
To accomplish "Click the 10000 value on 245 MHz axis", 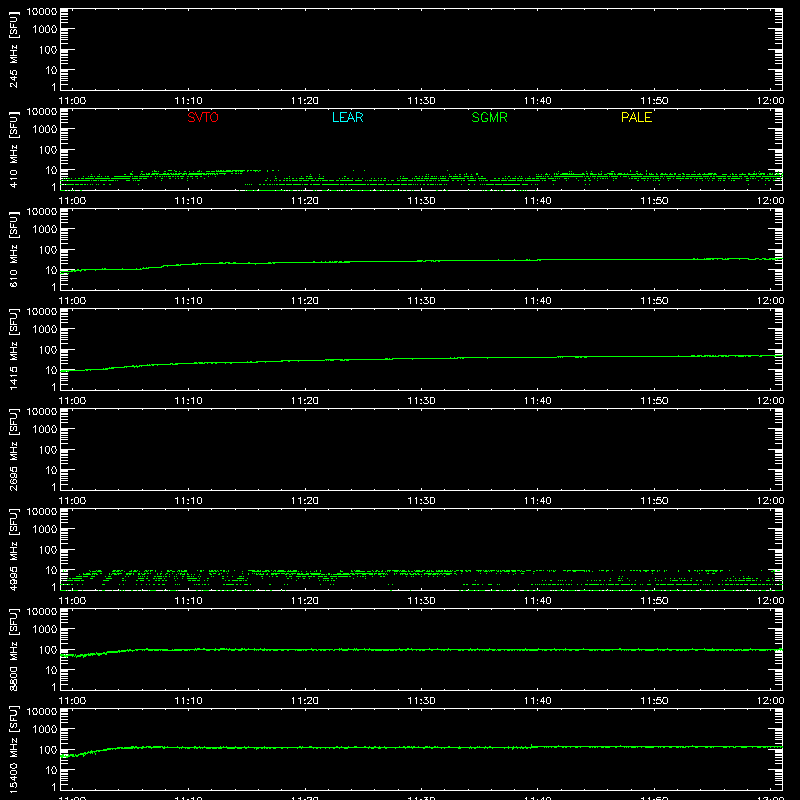I will click(42, 12).
